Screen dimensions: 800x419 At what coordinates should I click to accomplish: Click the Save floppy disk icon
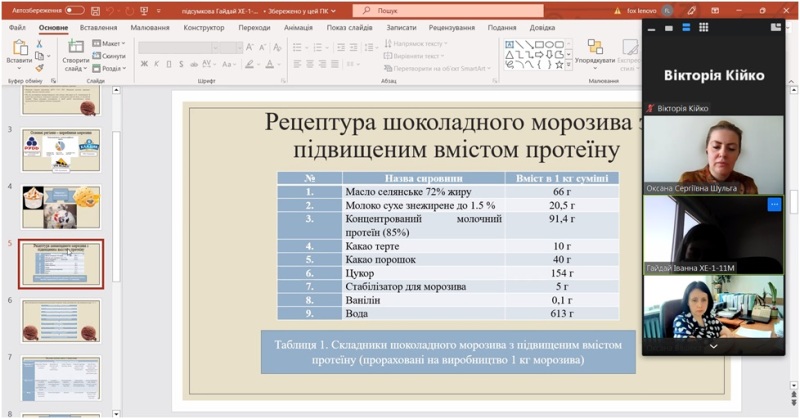[95, 10]
